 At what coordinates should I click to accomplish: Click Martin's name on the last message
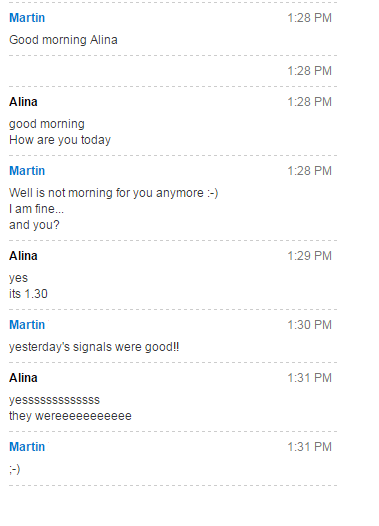(27, 447)
